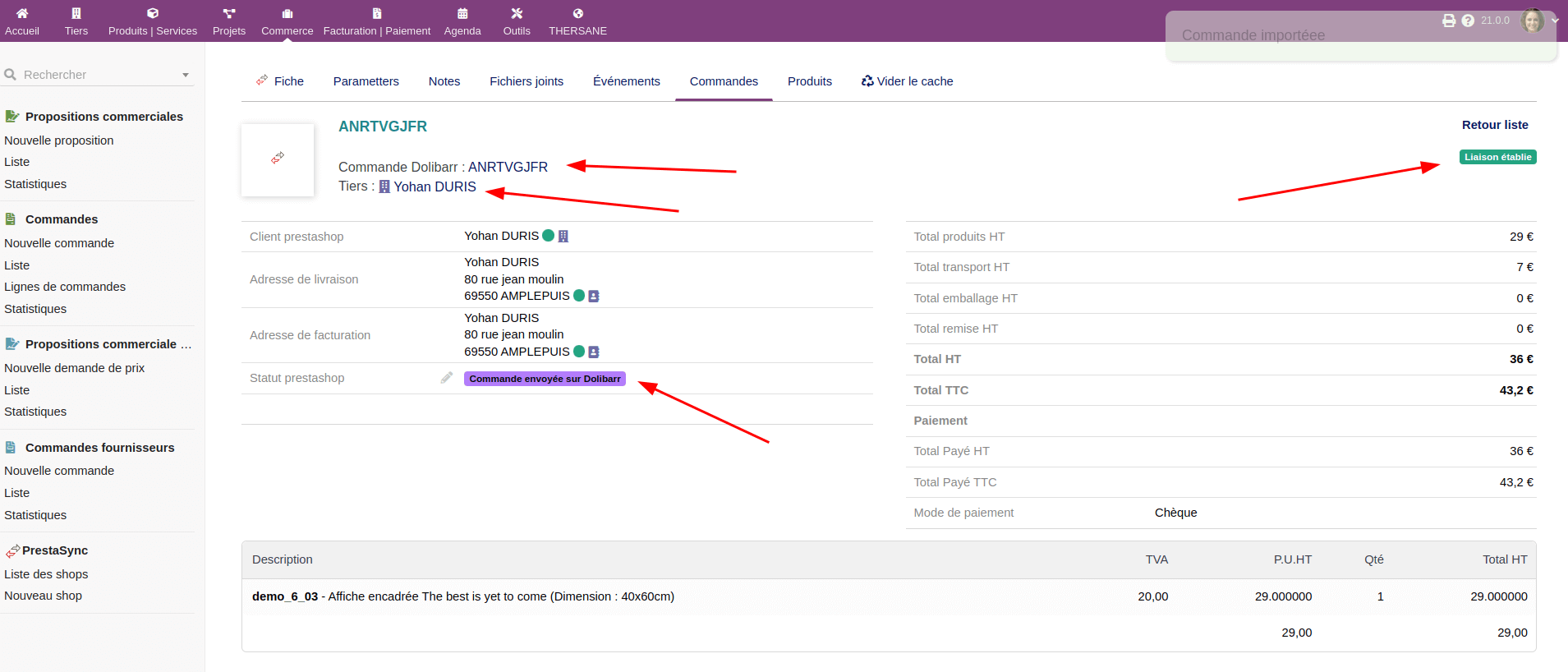Click the print icon in top bar
The width and height of the screenshot is (1568, 672).
coord(1449,21)
